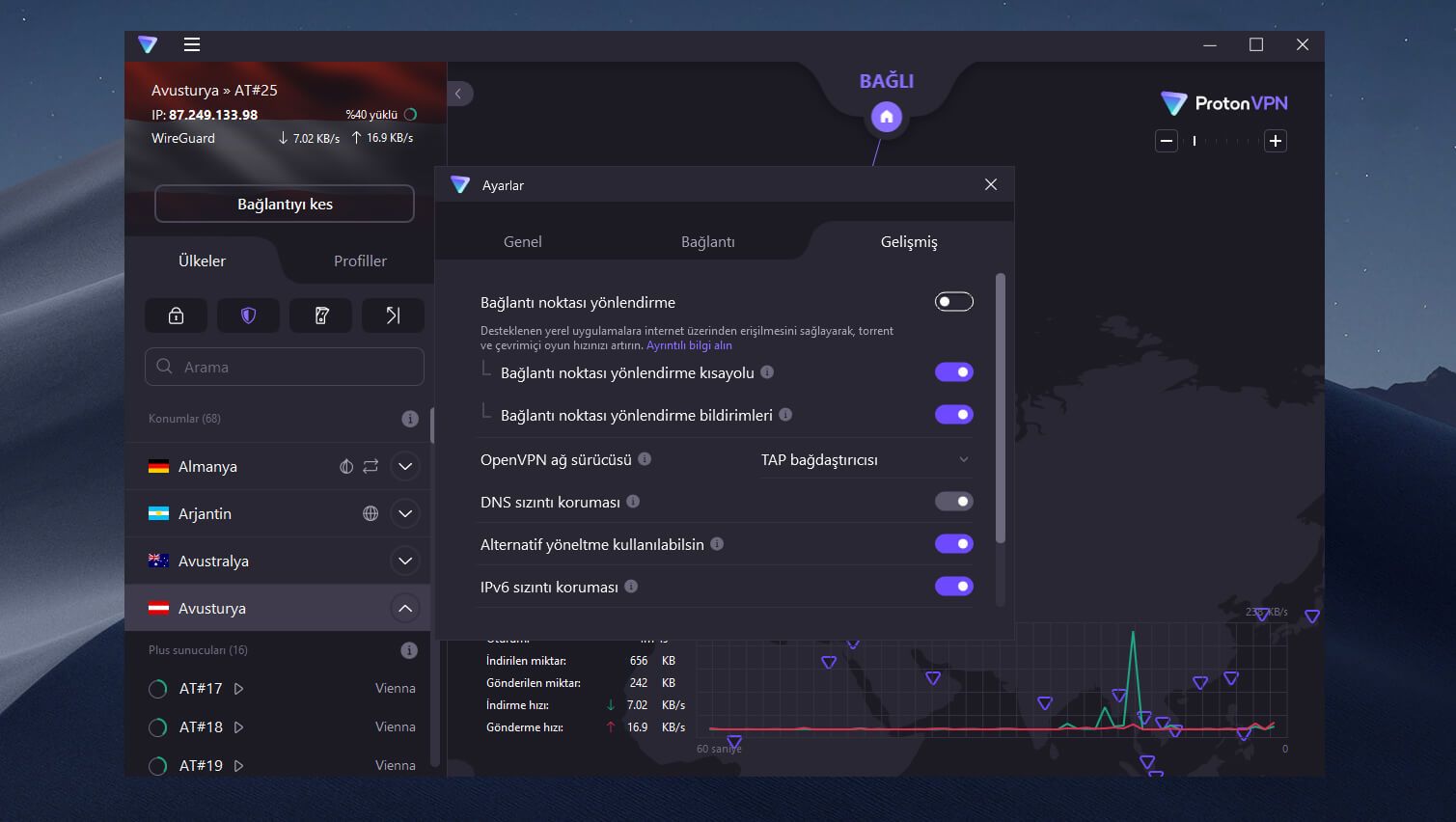1456x822 pixels.
Task: Click info icon for Alternatif yöneltme
Action: click(717, 544)
